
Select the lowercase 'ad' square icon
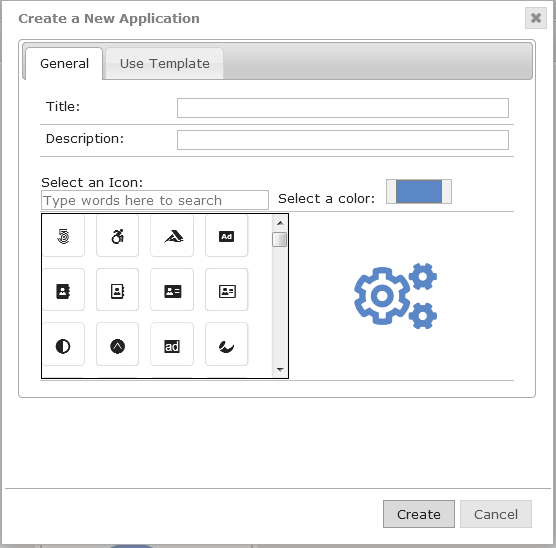(x=172, y=345)
